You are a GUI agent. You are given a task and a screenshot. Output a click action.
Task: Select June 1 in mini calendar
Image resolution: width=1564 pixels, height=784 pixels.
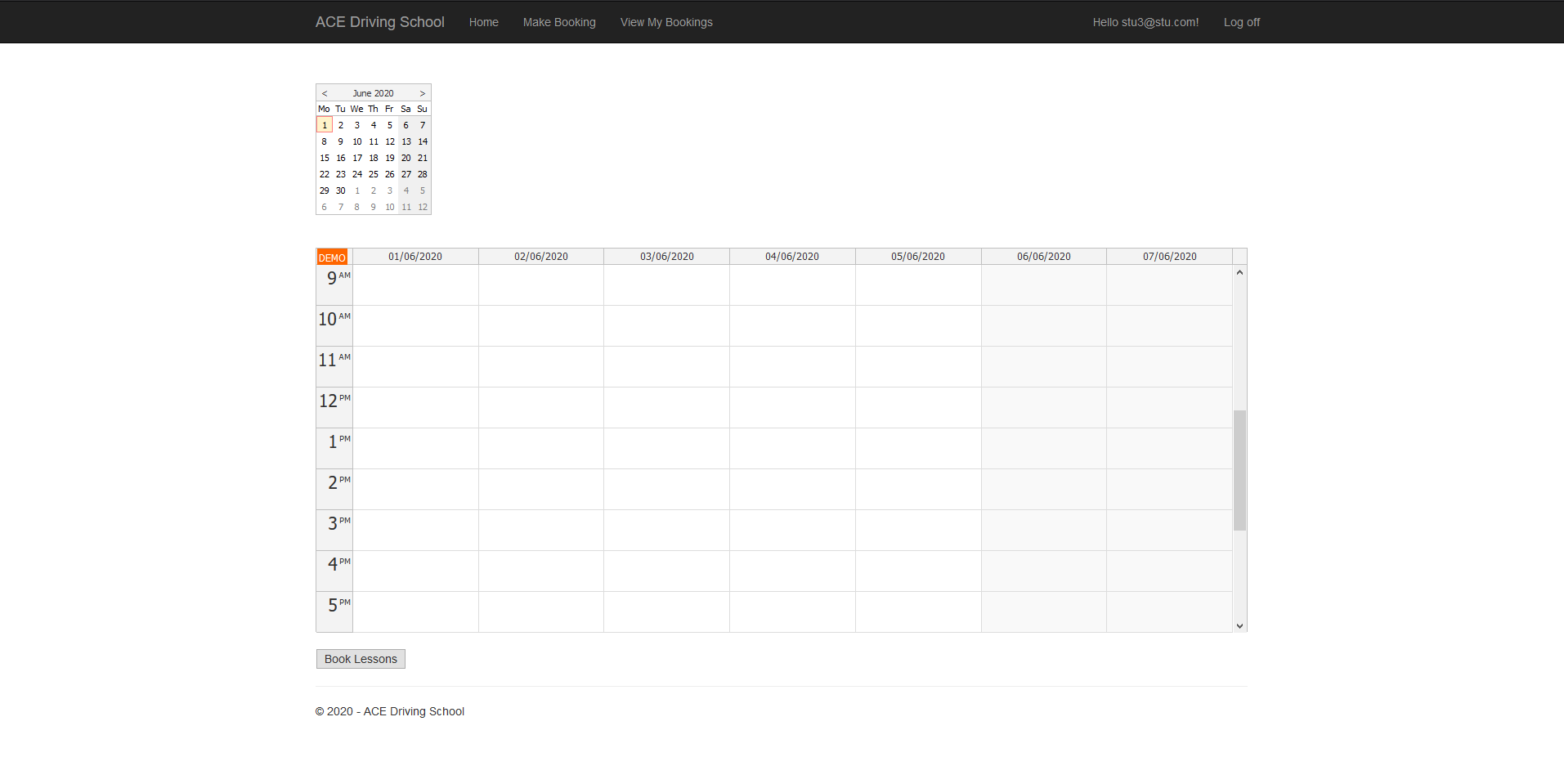[325, 125]
